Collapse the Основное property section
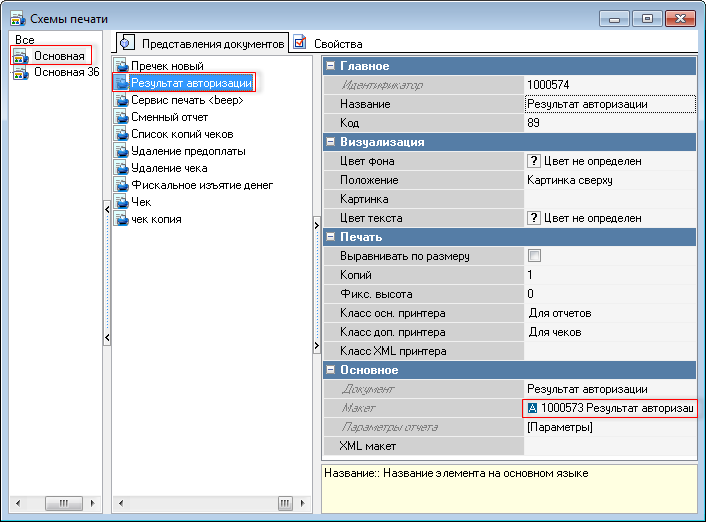Viewport: 706px width, 522px height. (330, 370)
